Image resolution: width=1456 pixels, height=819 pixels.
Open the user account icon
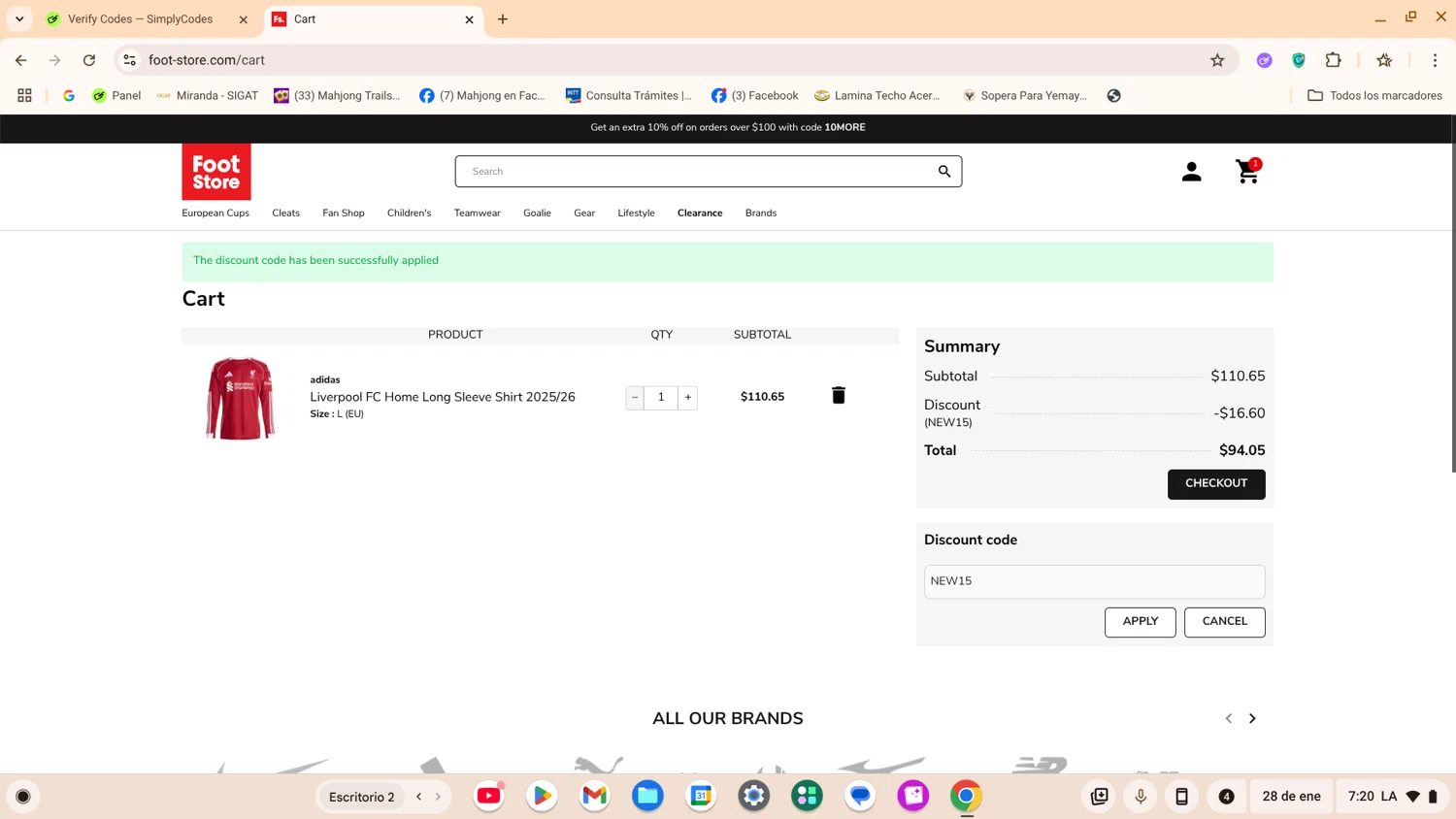(x=1191, y=172)
